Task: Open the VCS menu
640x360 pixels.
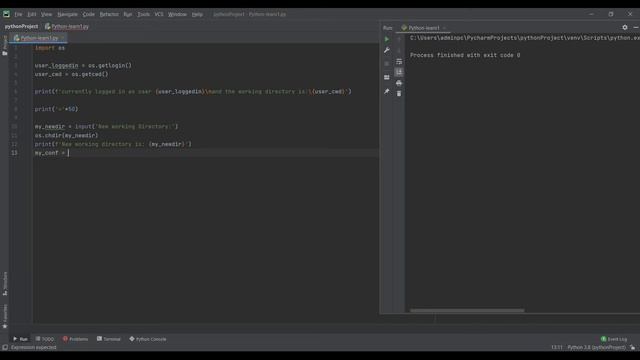Action: coord(159,14)
